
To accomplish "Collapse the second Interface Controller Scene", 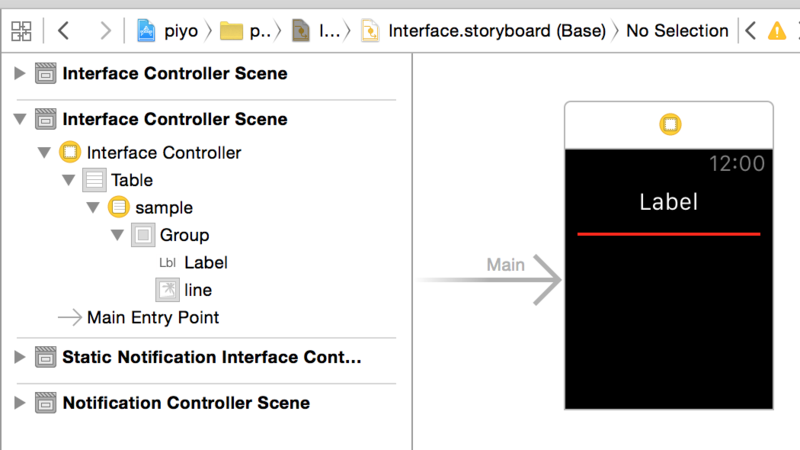I will (x=19, y=119).
